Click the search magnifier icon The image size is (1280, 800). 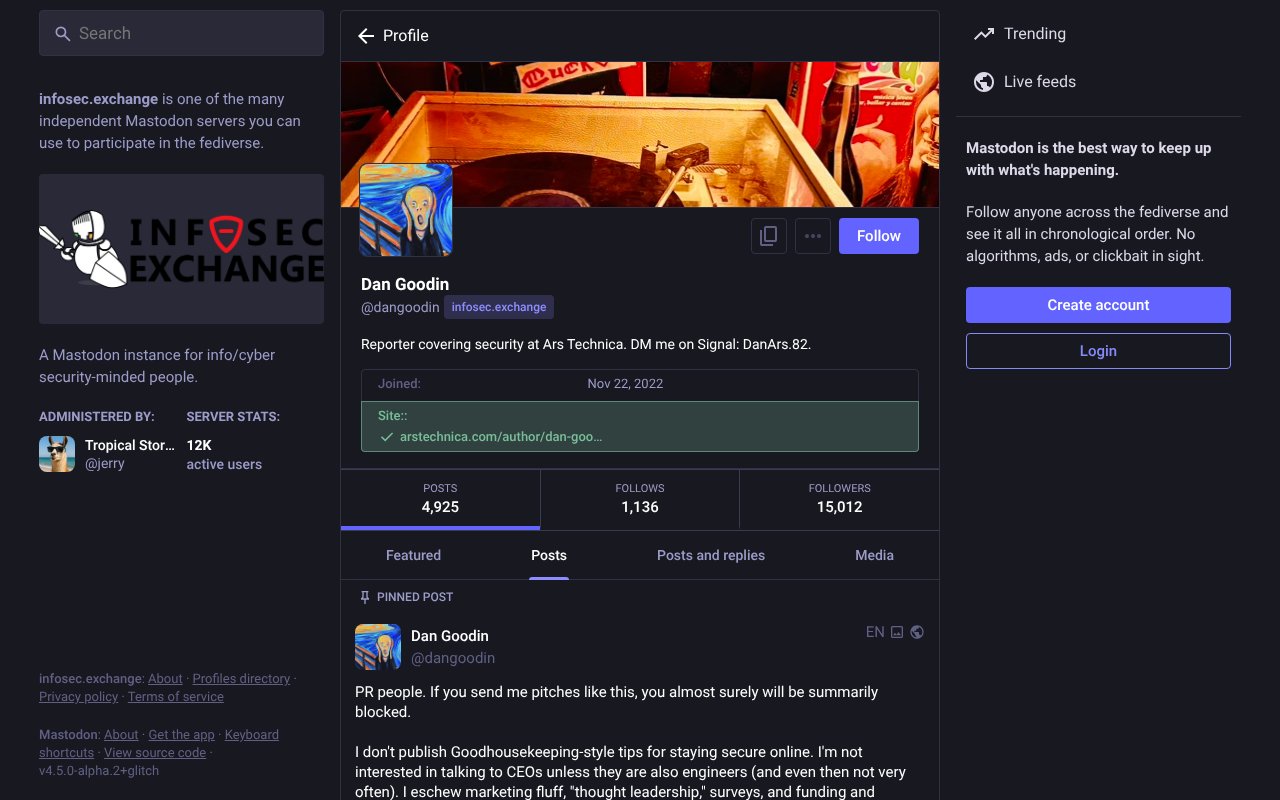coord(62,34)
